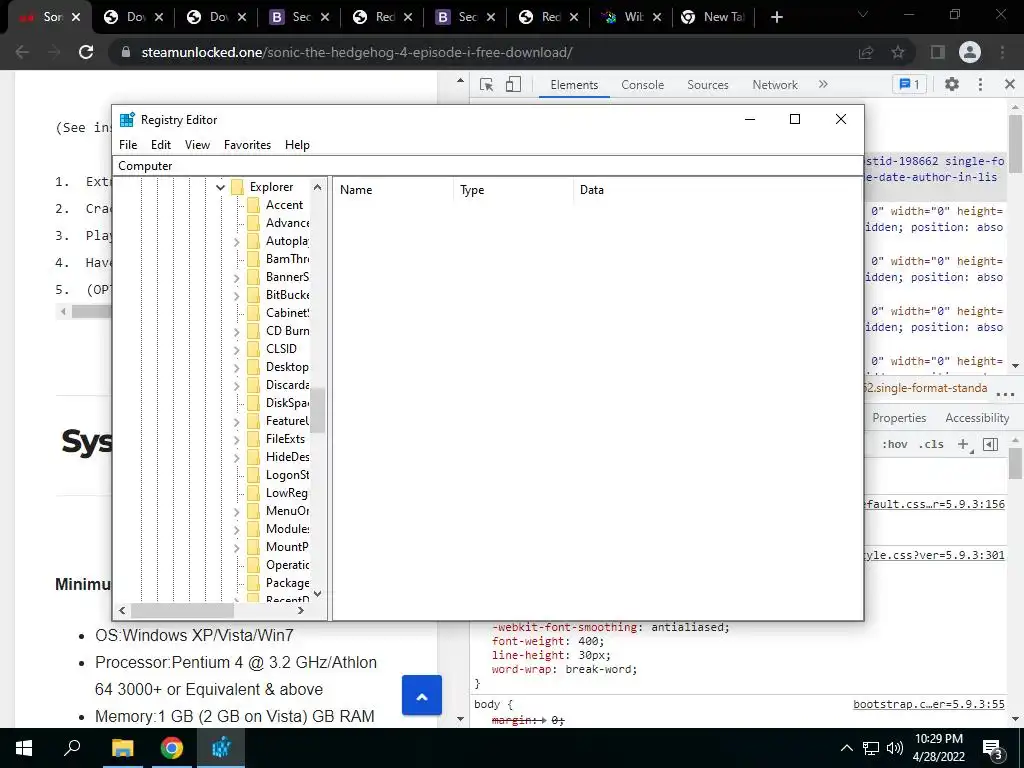Select the 'LowReg' registry key
Image resolution: width=1024 pixels, height=768 pixels.
[286, 493]
